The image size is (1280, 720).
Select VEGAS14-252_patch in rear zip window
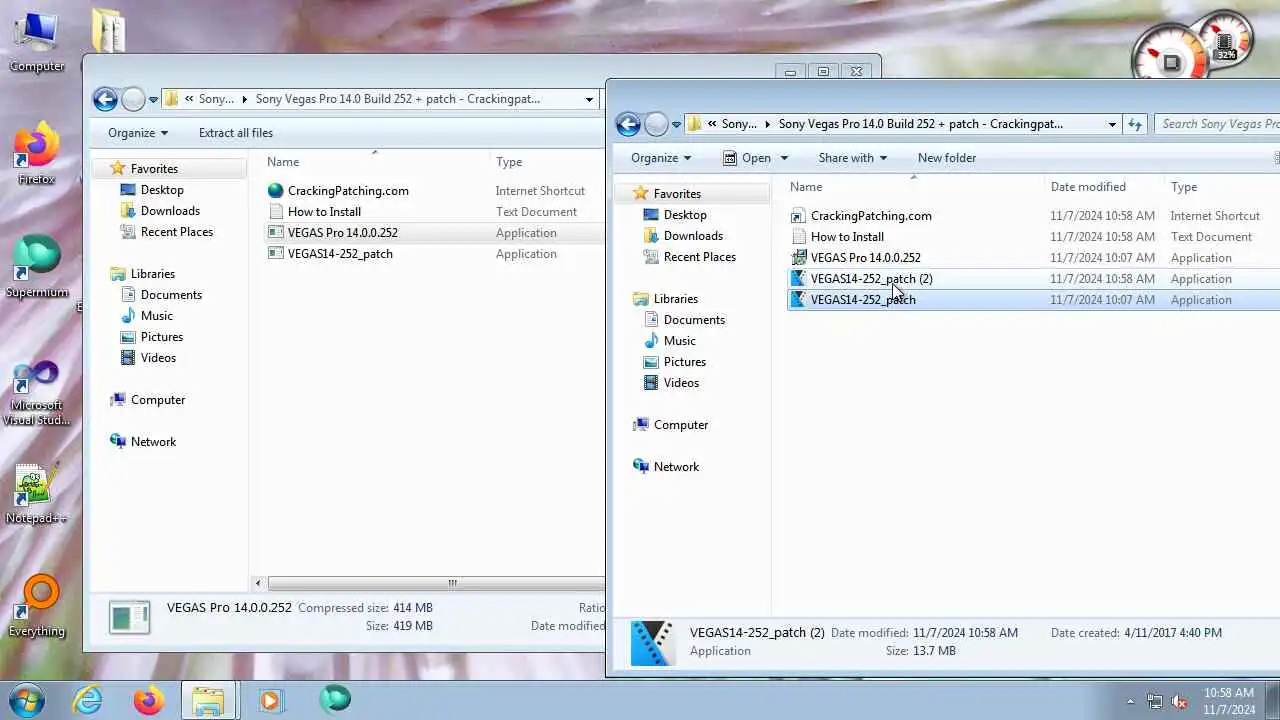[x=340, y=254]
